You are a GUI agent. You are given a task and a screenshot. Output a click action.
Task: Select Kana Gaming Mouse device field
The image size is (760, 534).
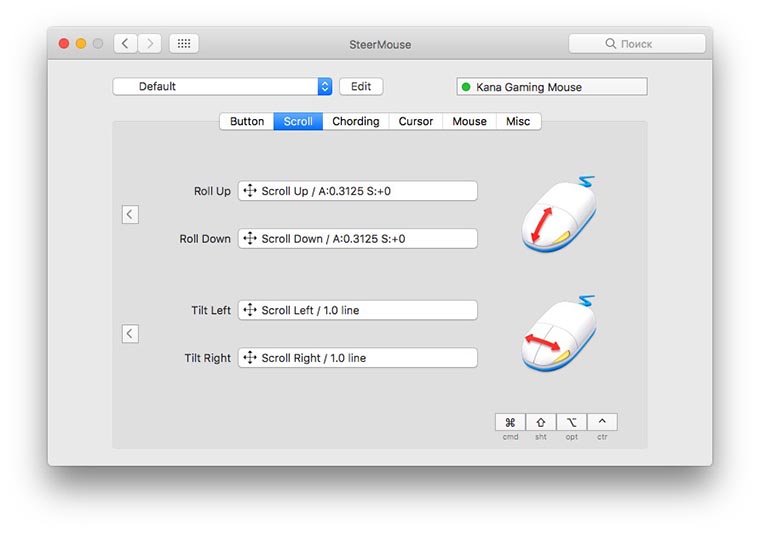pyautogui.click(x=552, y=87)
